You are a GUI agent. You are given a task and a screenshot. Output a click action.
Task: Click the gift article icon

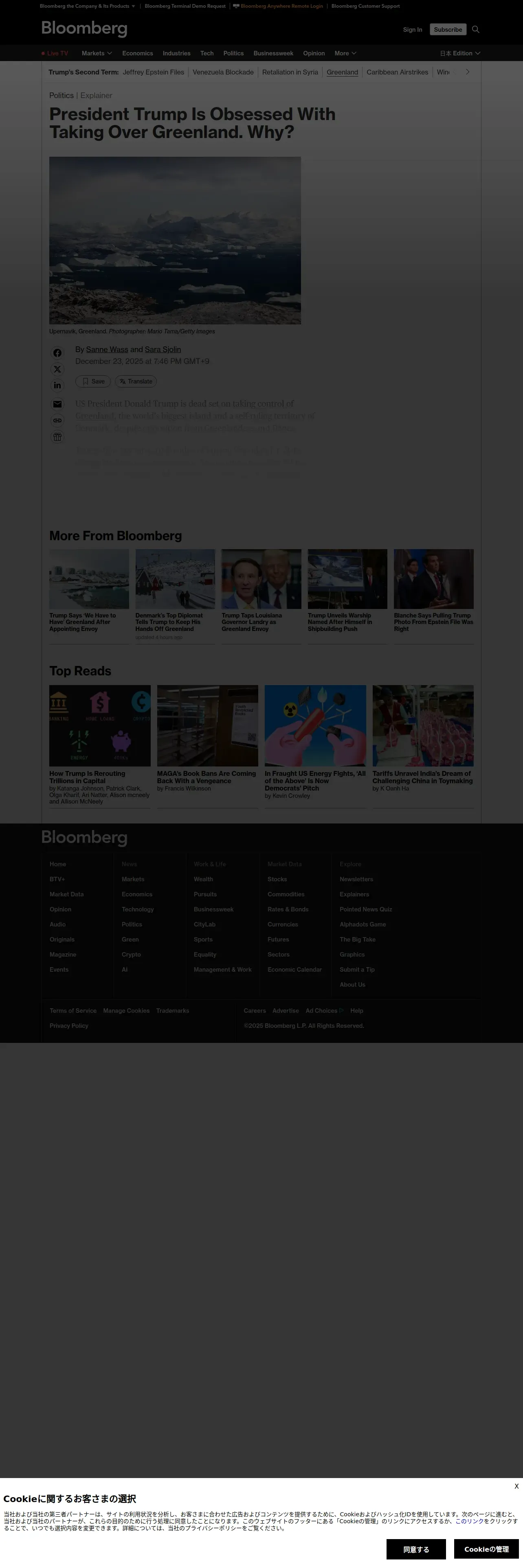57,436
